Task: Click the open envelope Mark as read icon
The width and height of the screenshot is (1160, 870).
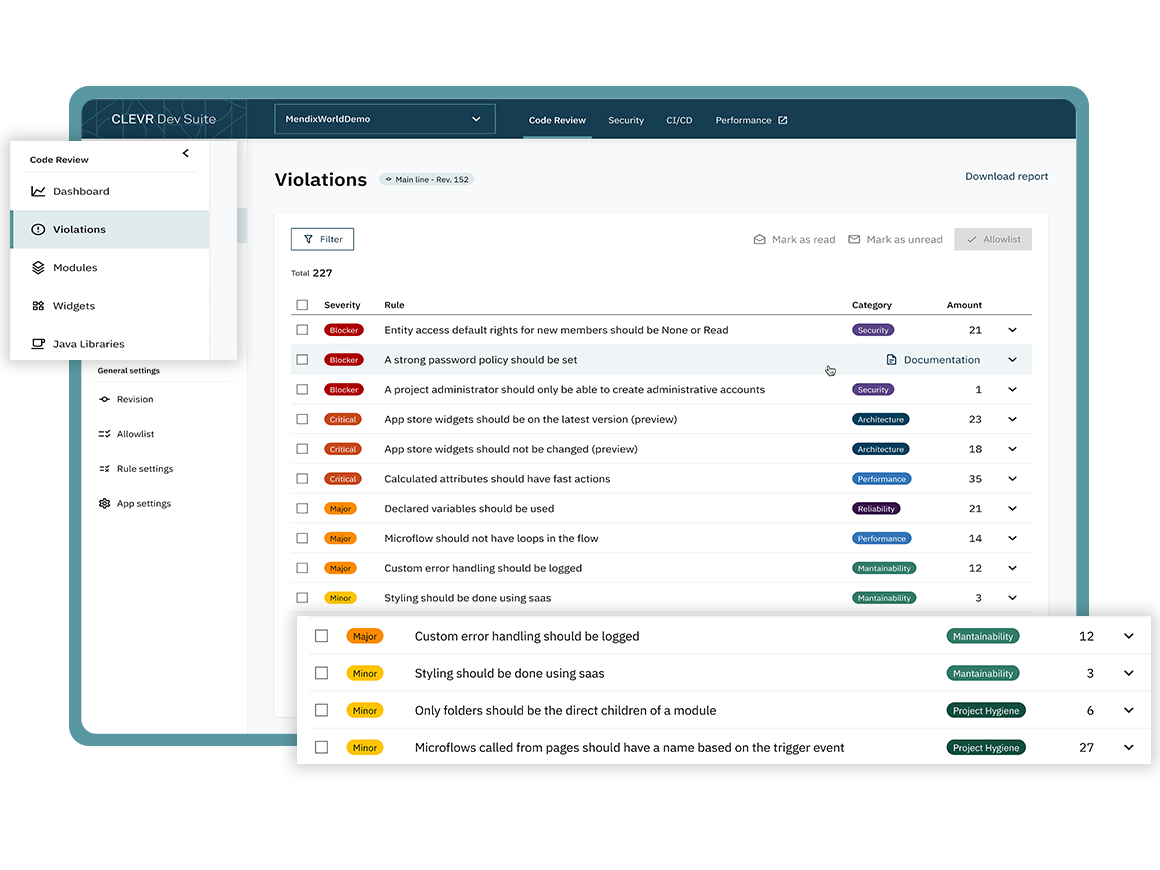Action: pyautogui.click(x=759, y=240)
